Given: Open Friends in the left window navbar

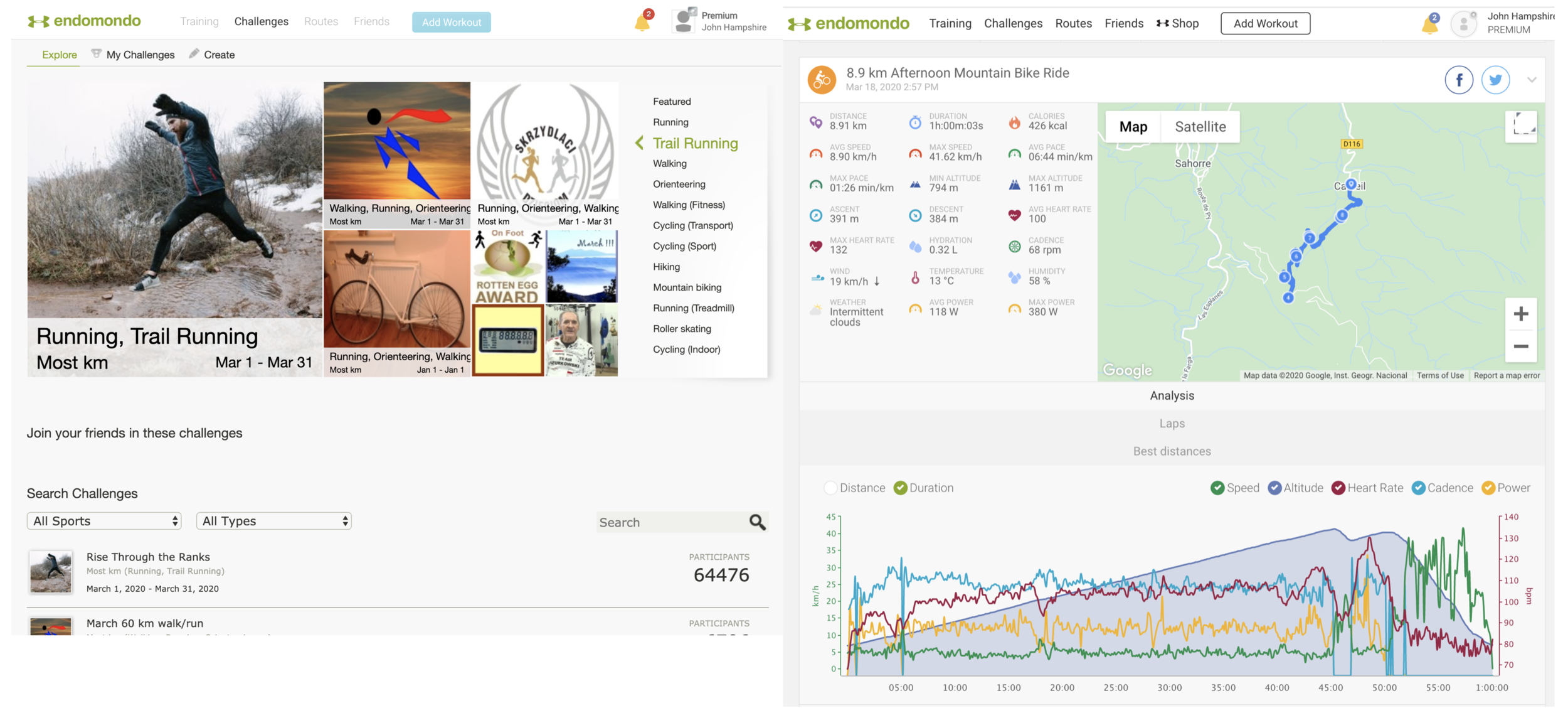Looking at the screenshot, I should (371, 21).
